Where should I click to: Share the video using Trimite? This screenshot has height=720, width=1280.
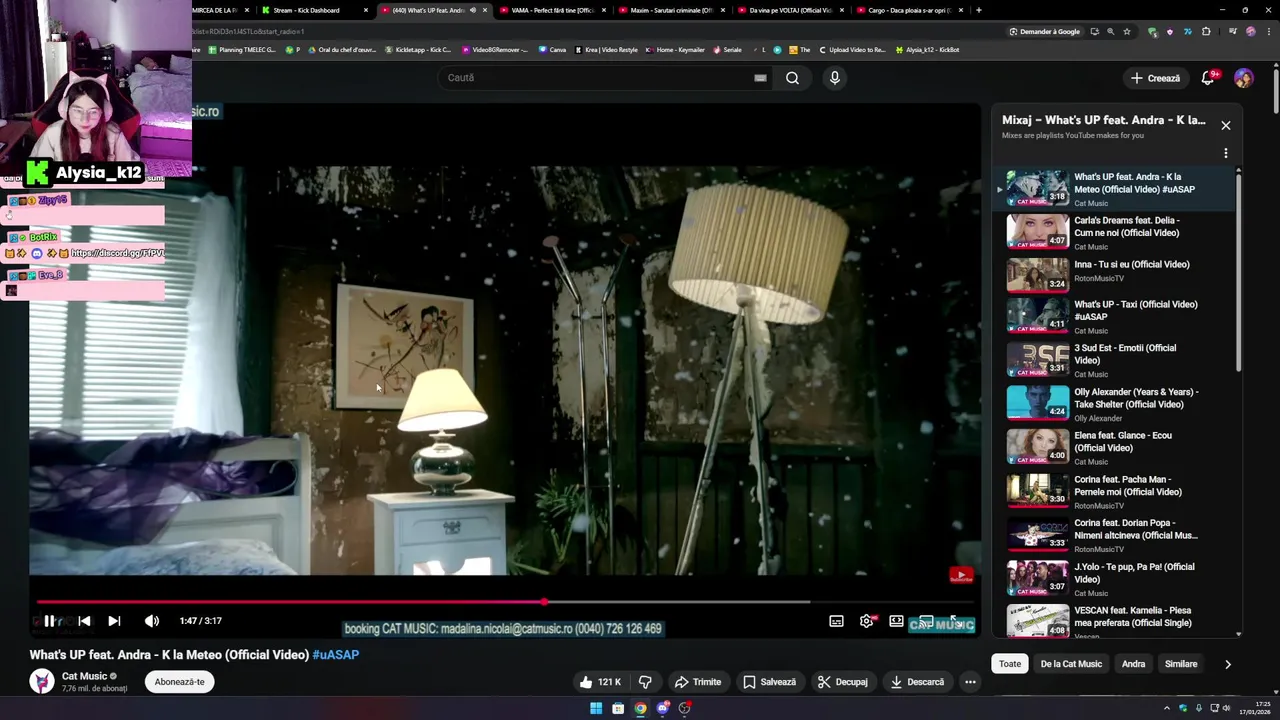pos(698,682)
